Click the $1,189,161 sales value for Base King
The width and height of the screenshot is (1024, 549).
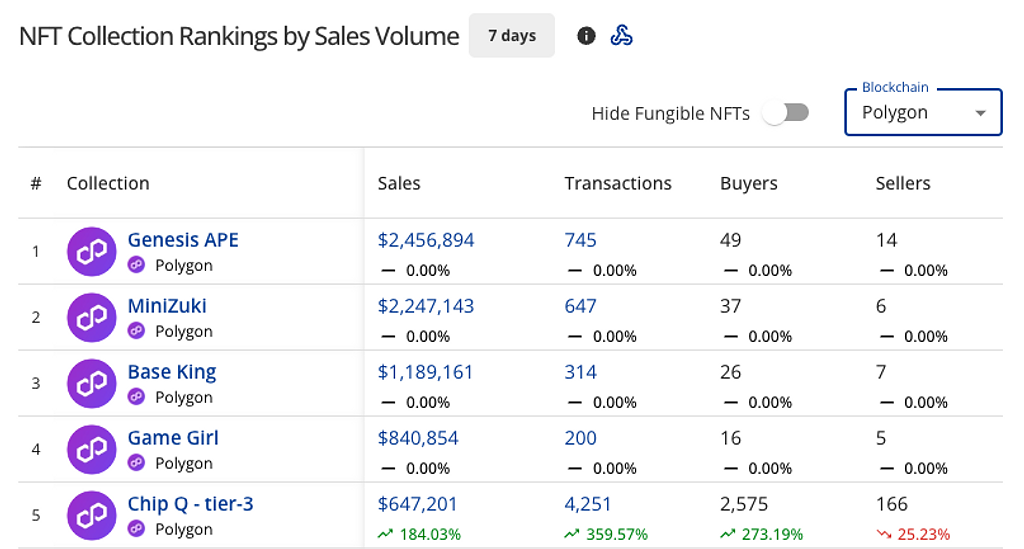click(x=425, y=372)
